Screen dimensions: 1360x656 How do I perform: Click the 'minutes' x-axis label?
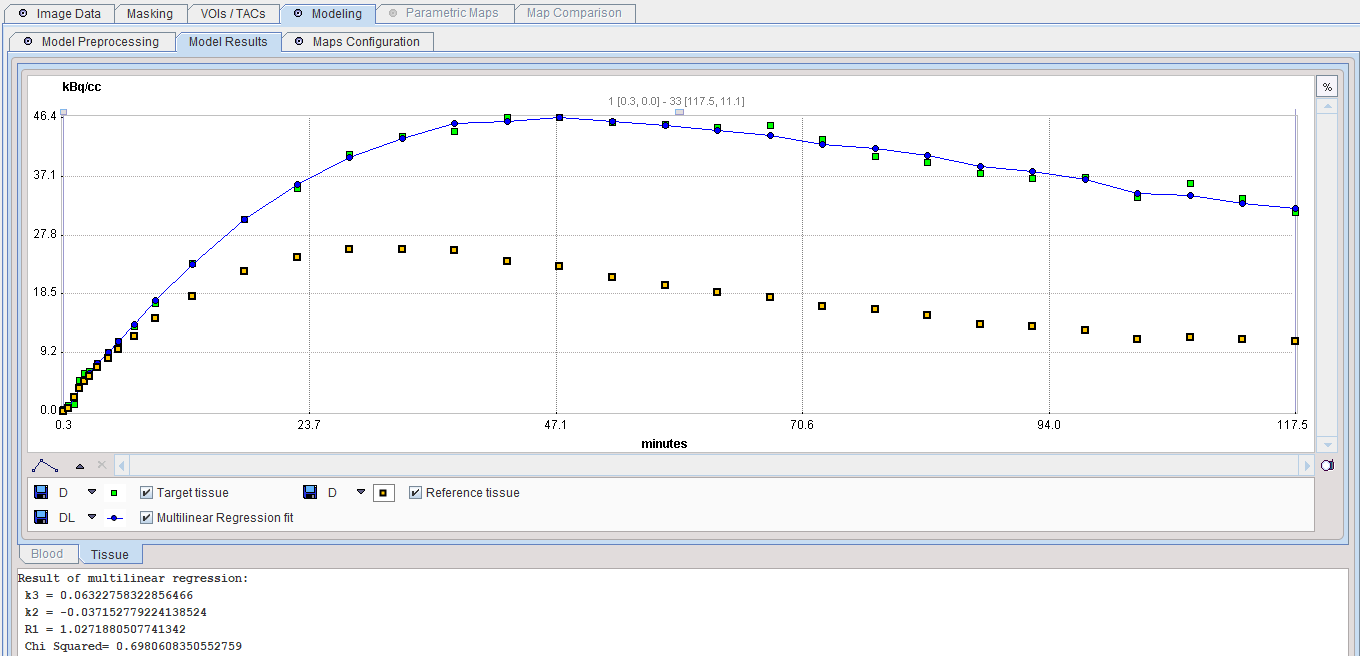coord(664,443)
